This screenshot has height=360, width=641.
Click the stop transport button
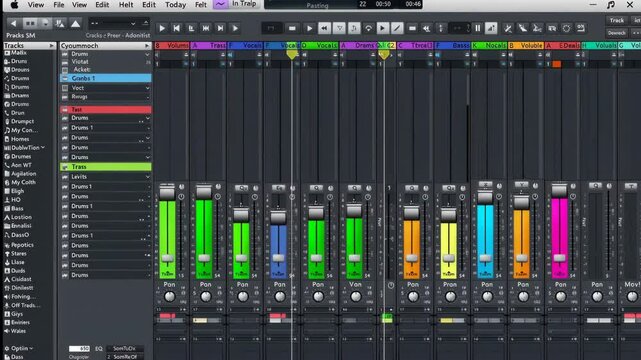pos(292,28)
